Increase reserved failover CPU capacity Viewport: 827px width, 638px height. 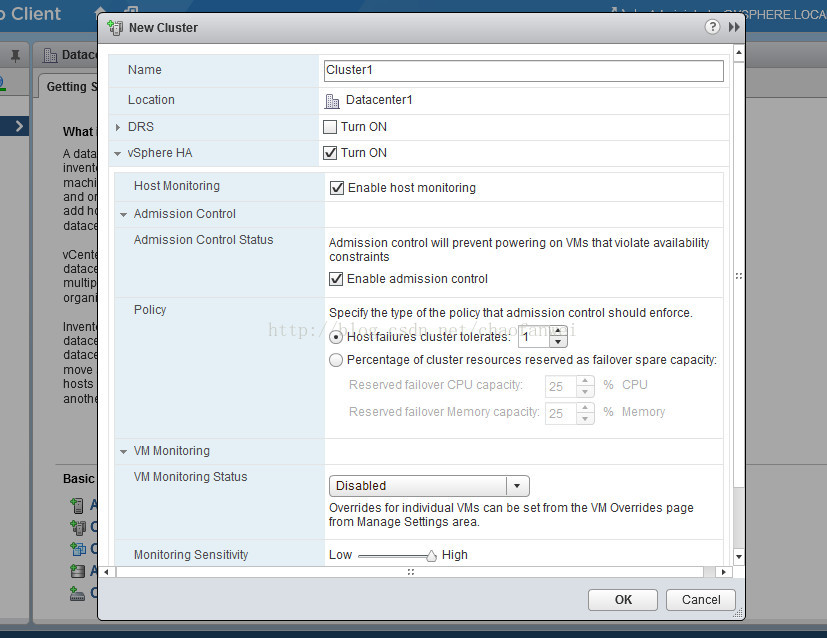point(585,381)
